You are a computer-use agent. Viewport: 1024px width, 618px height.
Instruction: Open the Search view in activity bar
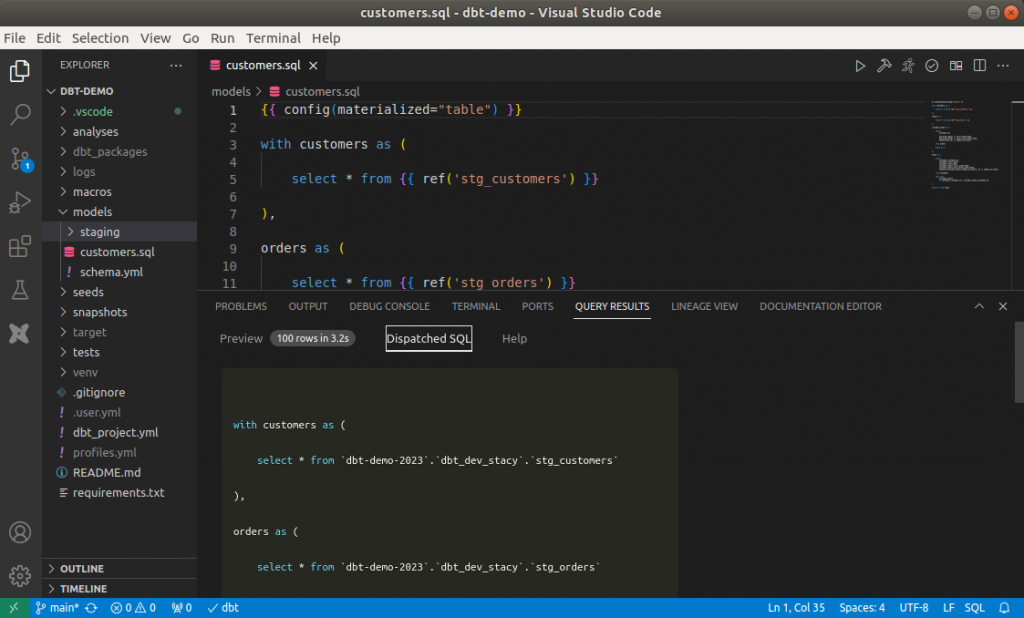pyautogui.click(x=20, y=114)
